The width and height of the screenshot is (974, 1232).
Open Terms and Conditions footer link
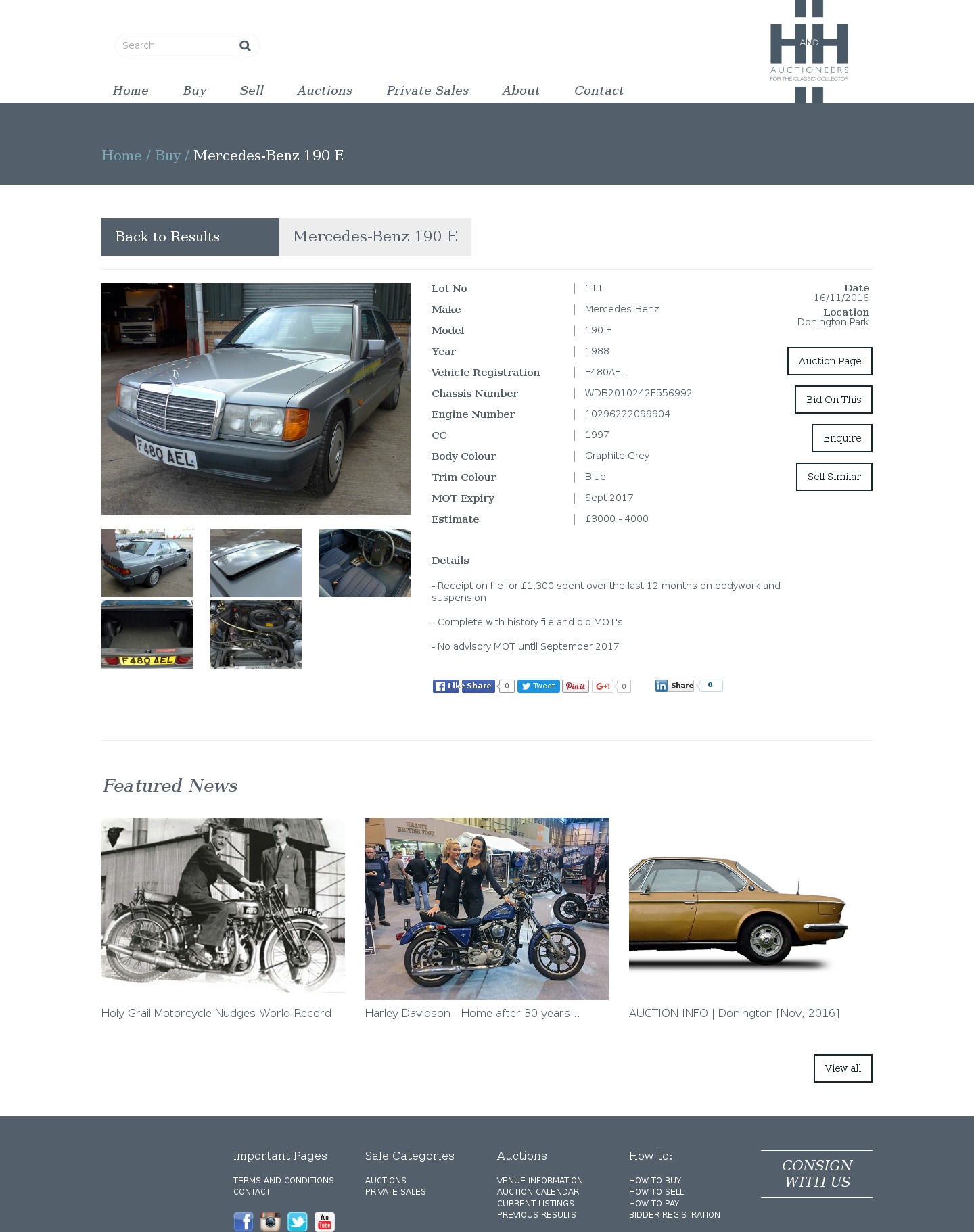pos(283,1181)
